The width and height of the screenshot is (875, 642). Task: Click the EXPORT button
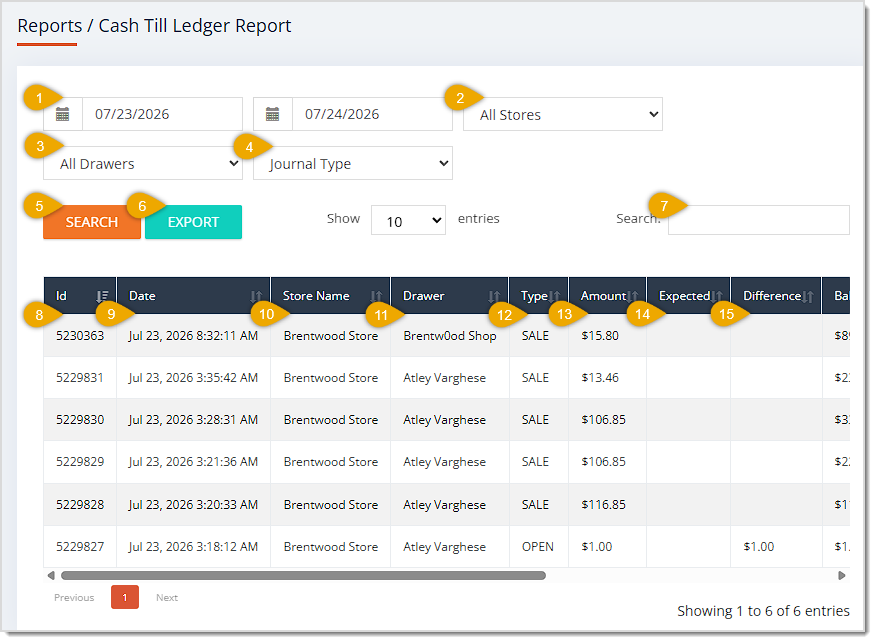pos(193,222)
